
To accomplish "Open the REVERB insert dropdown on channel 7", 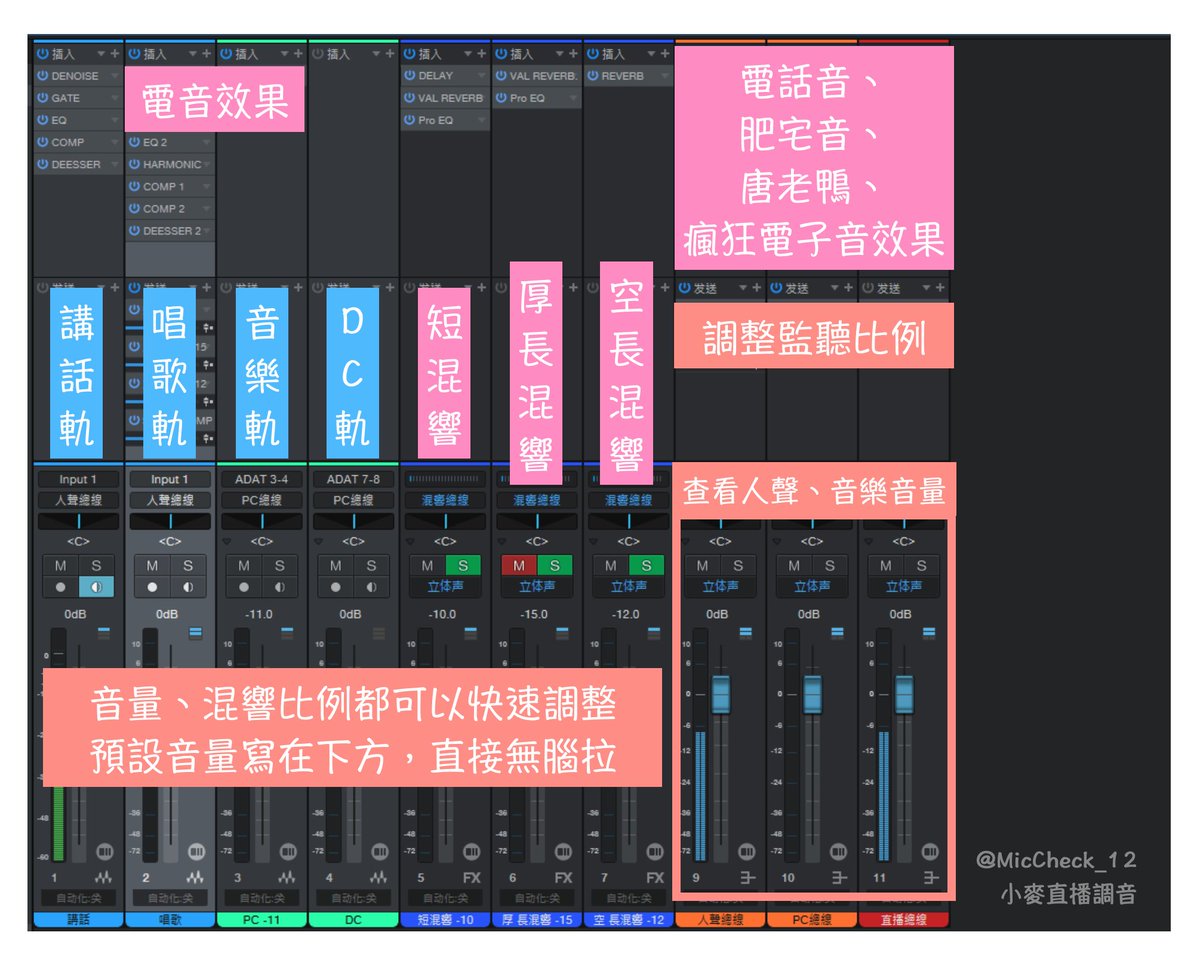I will [666, 76].
